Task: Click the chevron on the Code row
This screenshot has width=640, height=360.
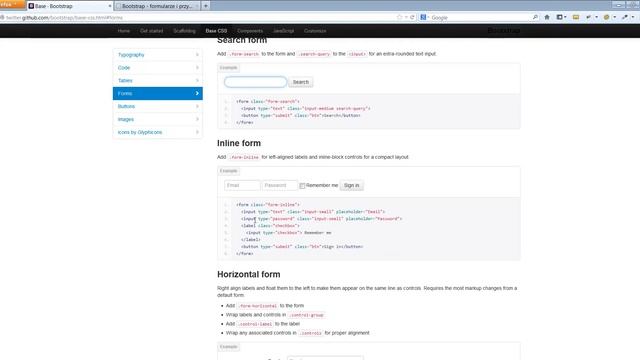Action: [197, 67]
